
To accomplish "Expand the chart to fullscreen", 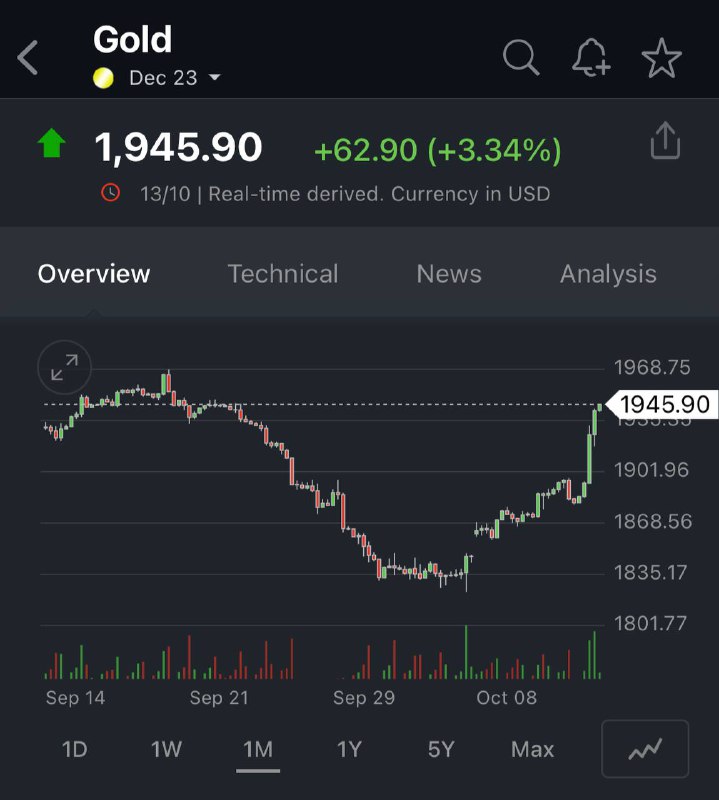I will coord(64,367).
